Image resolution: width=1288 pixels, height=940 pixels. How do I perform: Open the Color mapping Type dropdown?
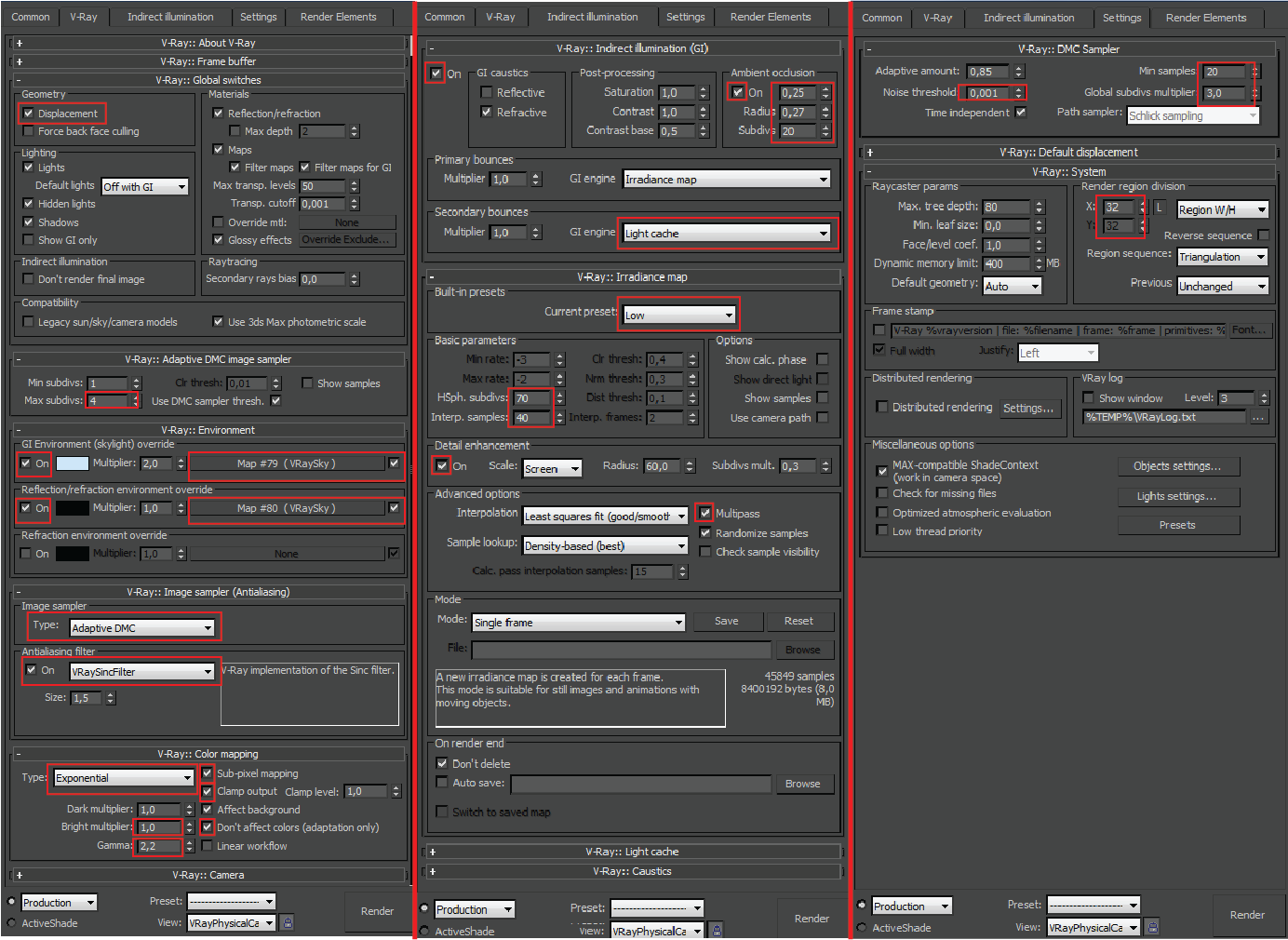[124, 777]
